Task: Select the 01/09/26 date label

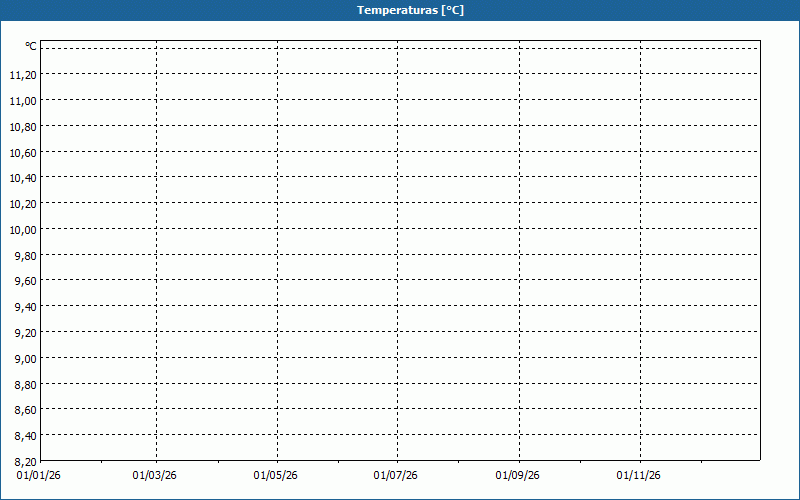Action: click(x=517, y=476)
